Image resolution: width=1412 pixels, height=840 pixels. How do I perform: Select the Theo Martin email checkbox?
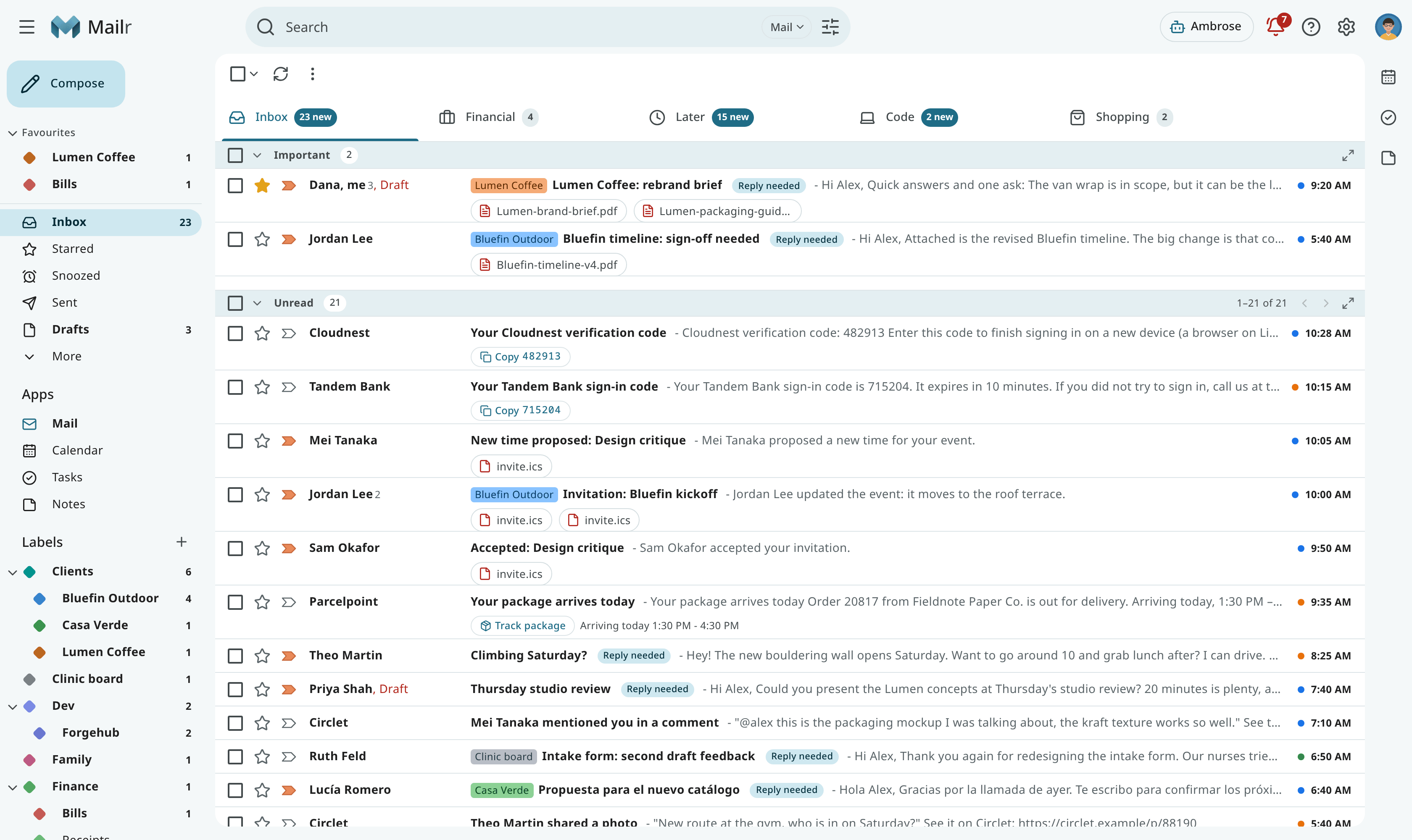click(x=235, y=656)
